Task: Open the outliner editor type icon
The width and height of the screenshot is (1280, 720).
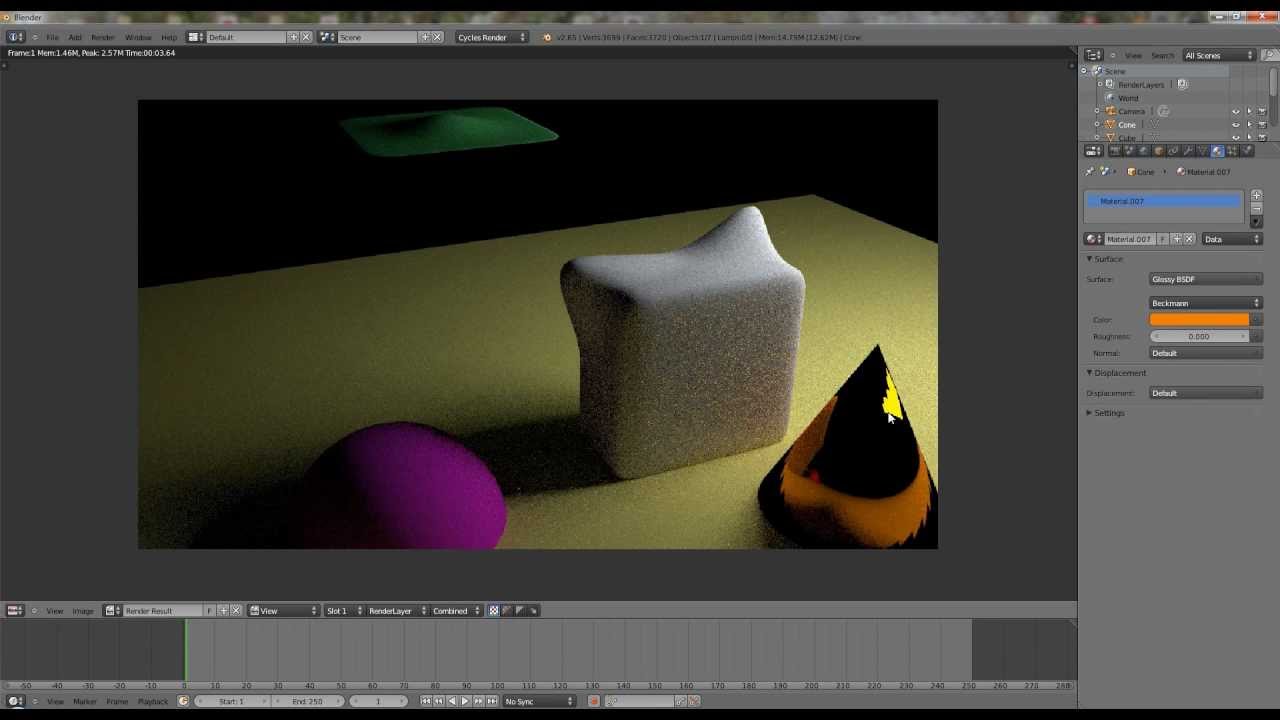Action: click(1093, 55)
